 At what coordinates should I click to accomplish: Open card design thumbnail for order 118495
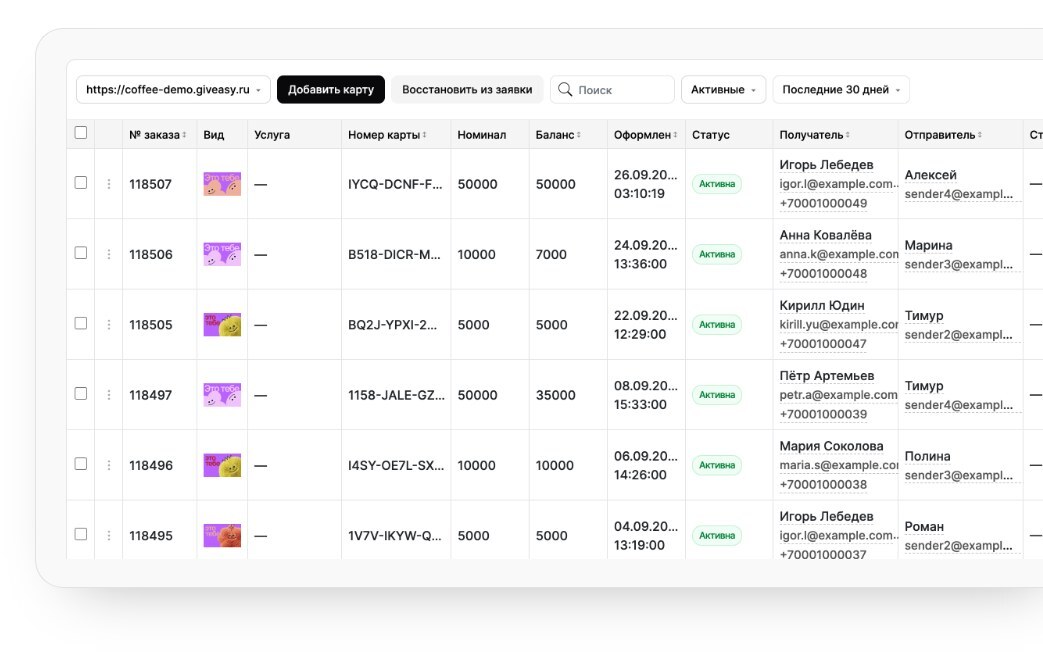222,536
